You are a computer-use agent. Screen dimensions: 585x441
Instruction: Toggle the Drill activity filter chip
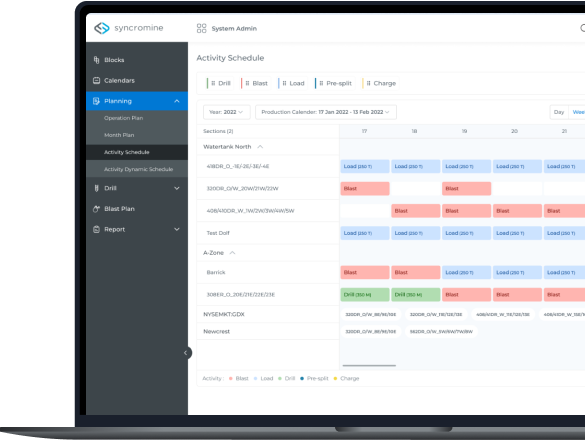click(x=219, y=83)
